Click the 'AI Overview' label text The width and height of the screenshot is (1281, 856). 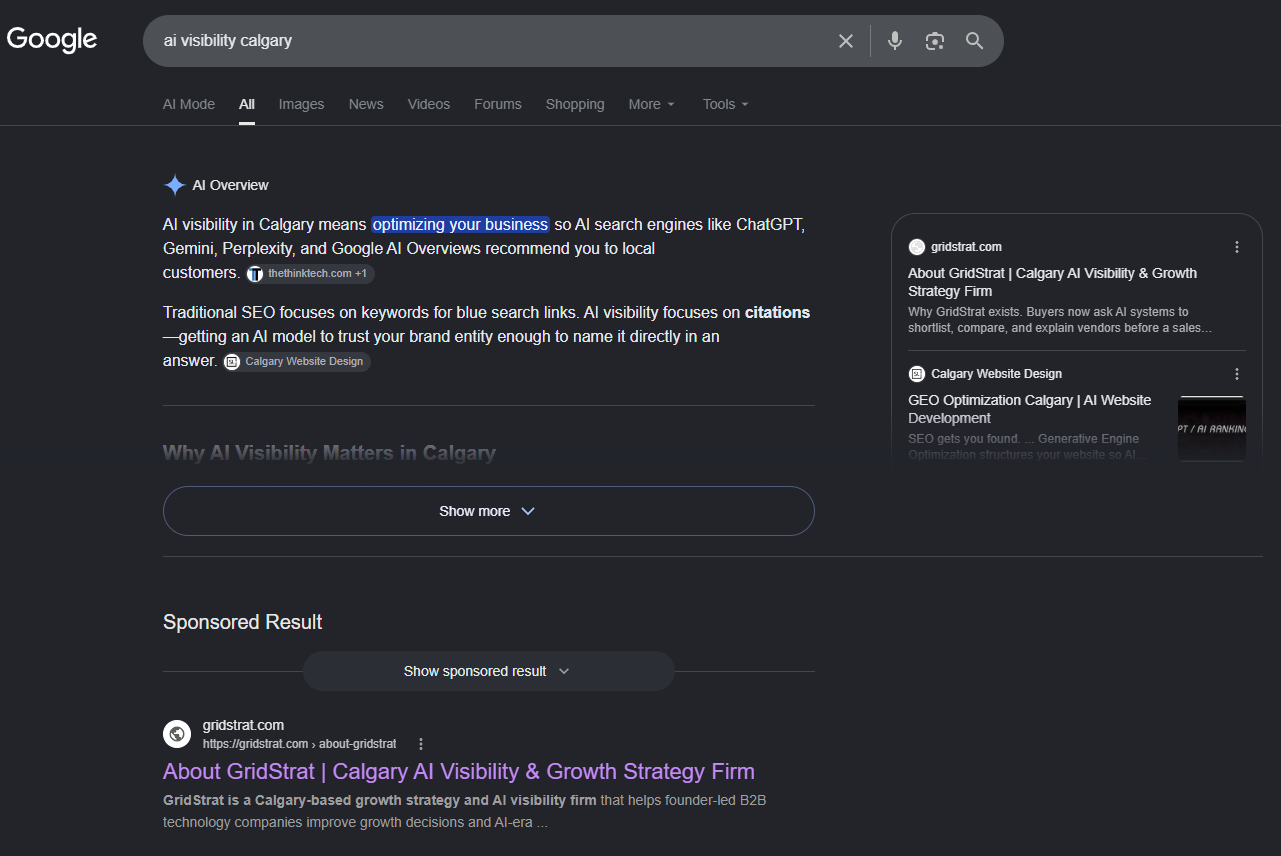point(231,185)
